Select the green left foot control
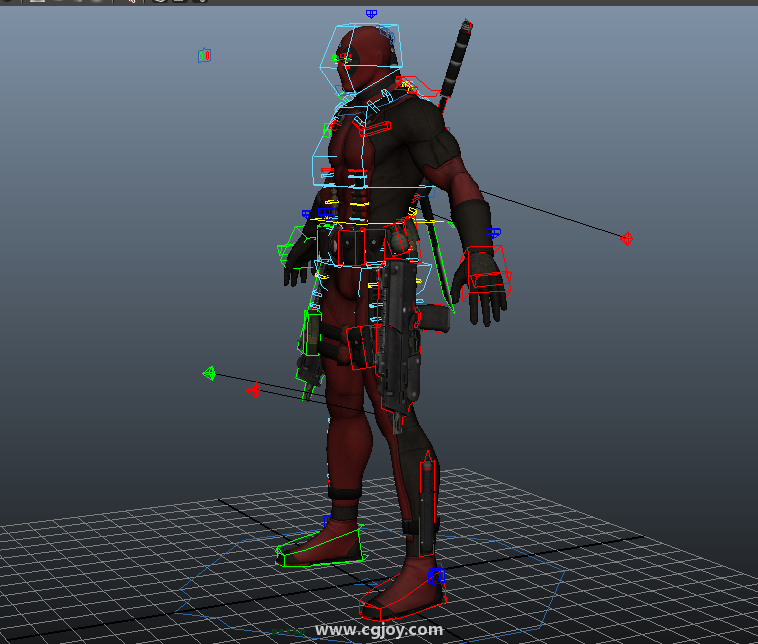758x644 pixels. pos(320,546)
